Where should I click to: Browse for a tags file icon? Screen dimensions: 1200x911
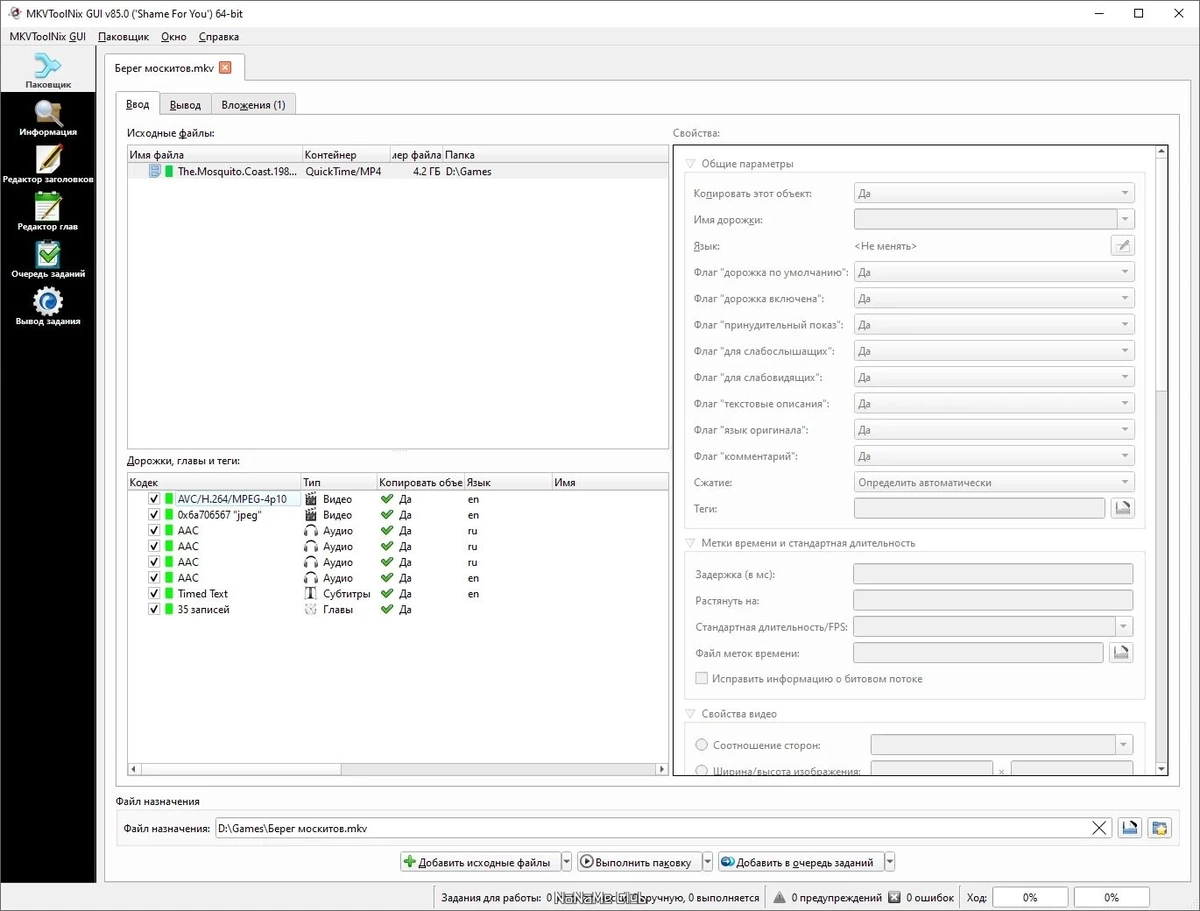[1122, 509]
